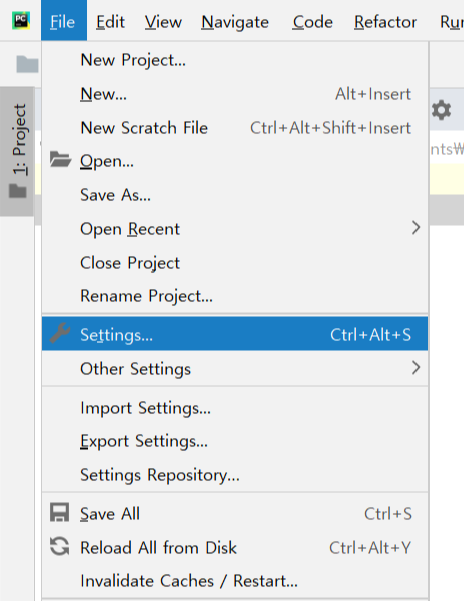Open the Refactor menu
464x601 pixels.
click(x=385, y=22)
